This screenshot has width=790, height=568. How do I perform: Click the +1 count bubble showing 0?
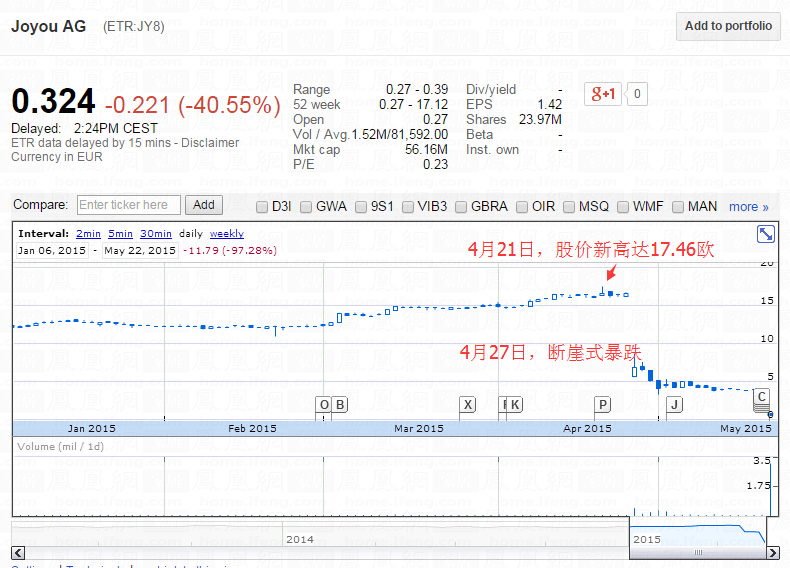tap(637, 94)
